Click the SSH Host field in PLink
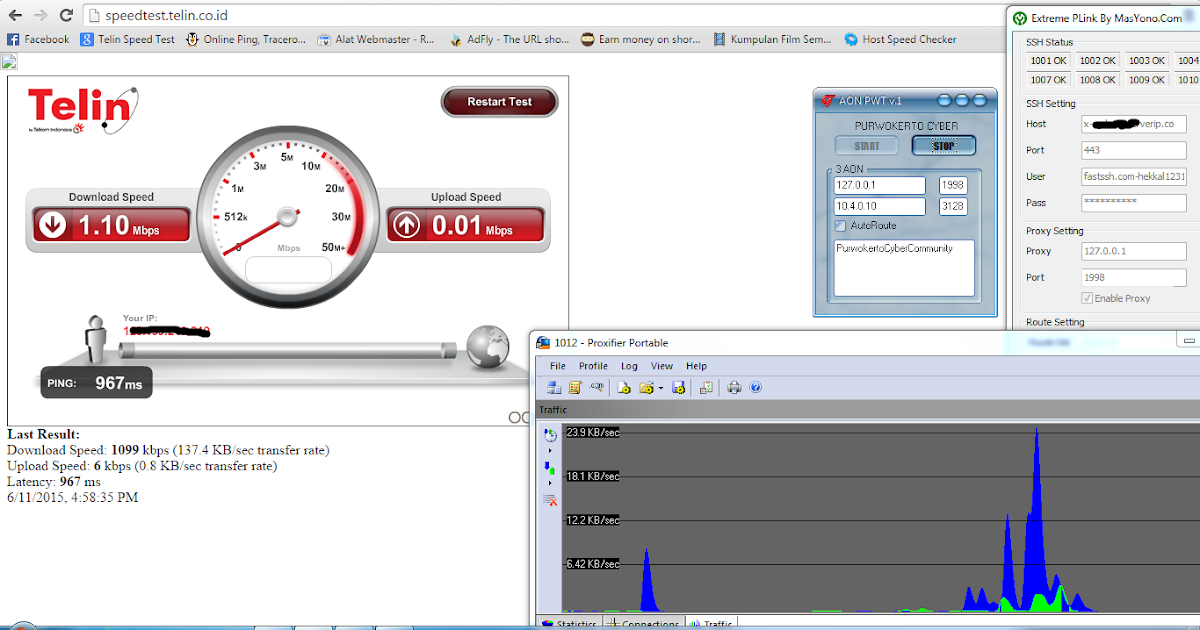The height and width of the screenshot is (630, 1200). [x=1134, y=124]
